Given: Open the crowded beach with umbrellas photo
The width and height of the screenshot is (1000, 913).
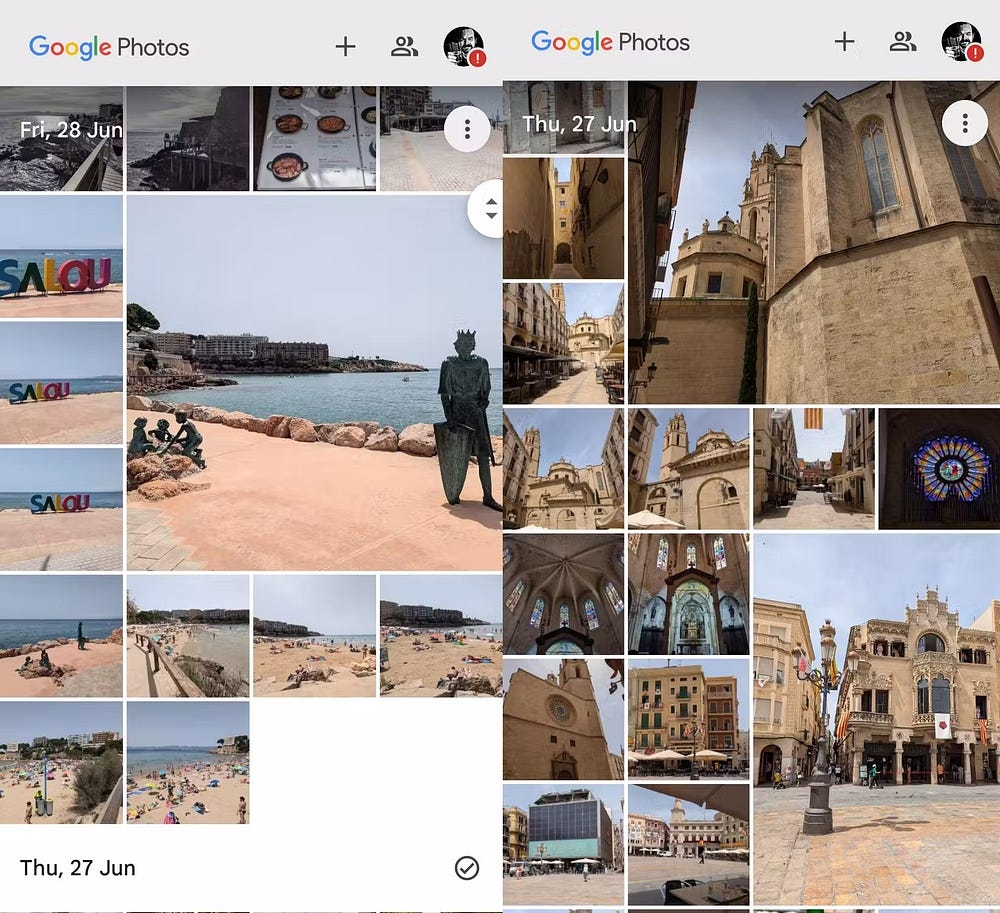Looking at the screenshot, I should click(188, 762).
